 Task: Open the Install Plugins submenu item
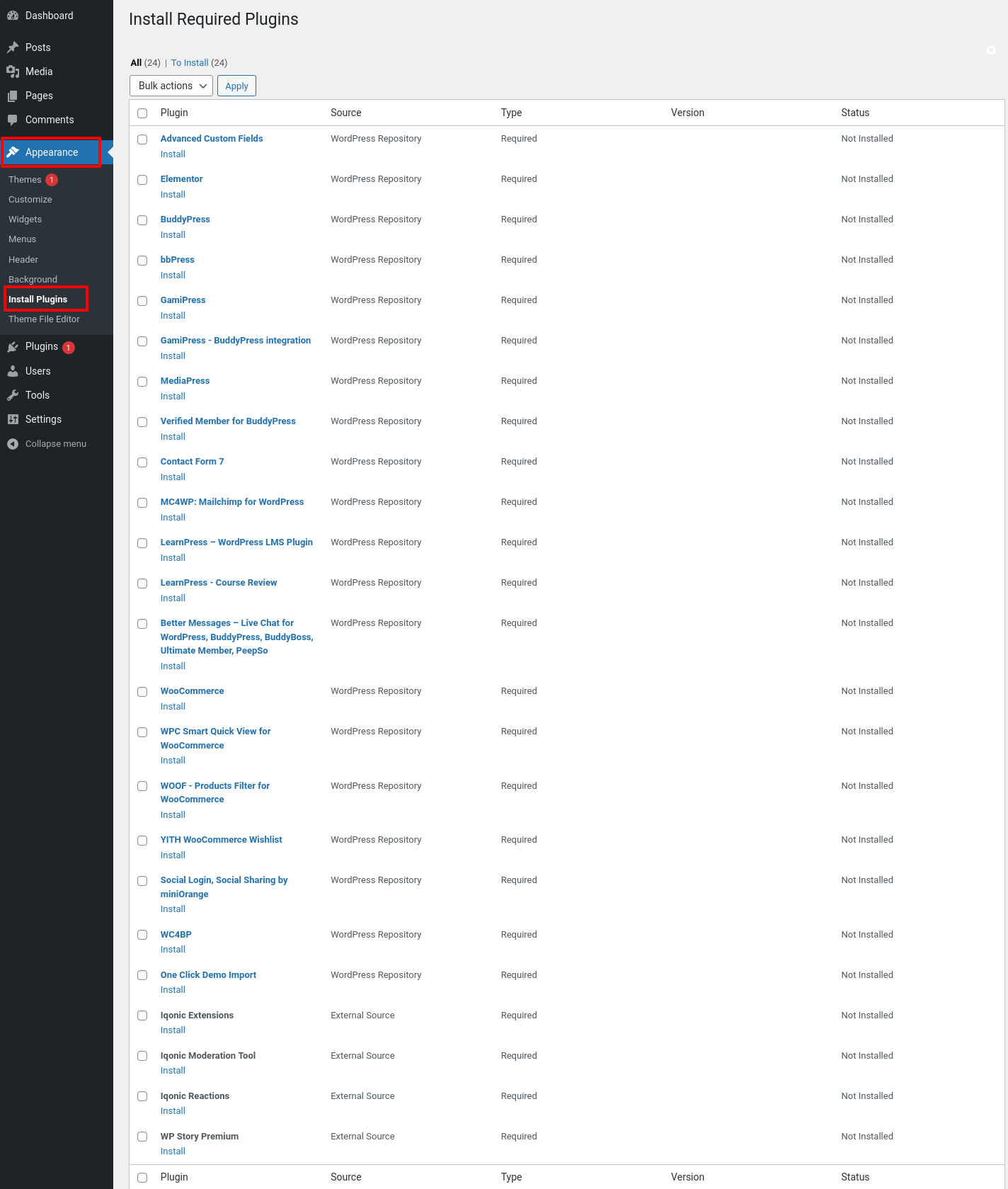pyautogui.click(x=38, y=300)
